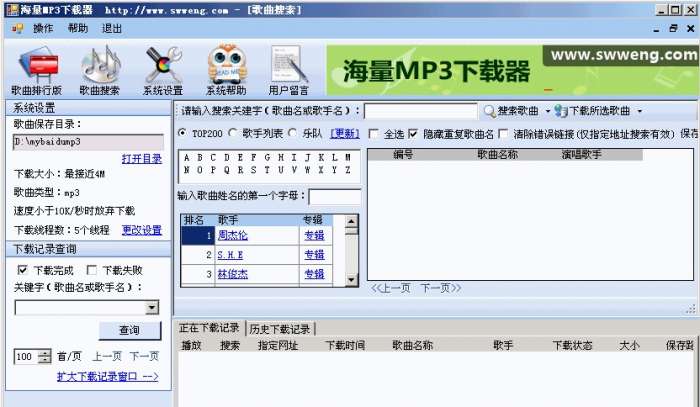Click letter A in the alphabet grid
This screenshot has width=700, height=407.
click(x=187, y=158)
